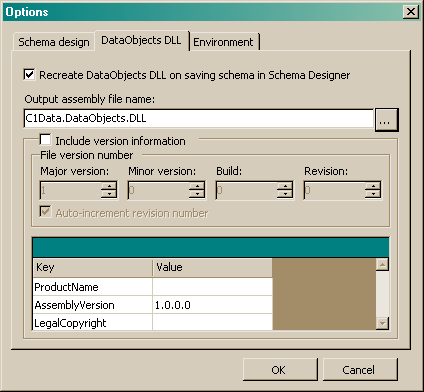This screenshot has height=392, width=424.
Task: Decrease Build number with down arrow
Action: pos(285,194)
